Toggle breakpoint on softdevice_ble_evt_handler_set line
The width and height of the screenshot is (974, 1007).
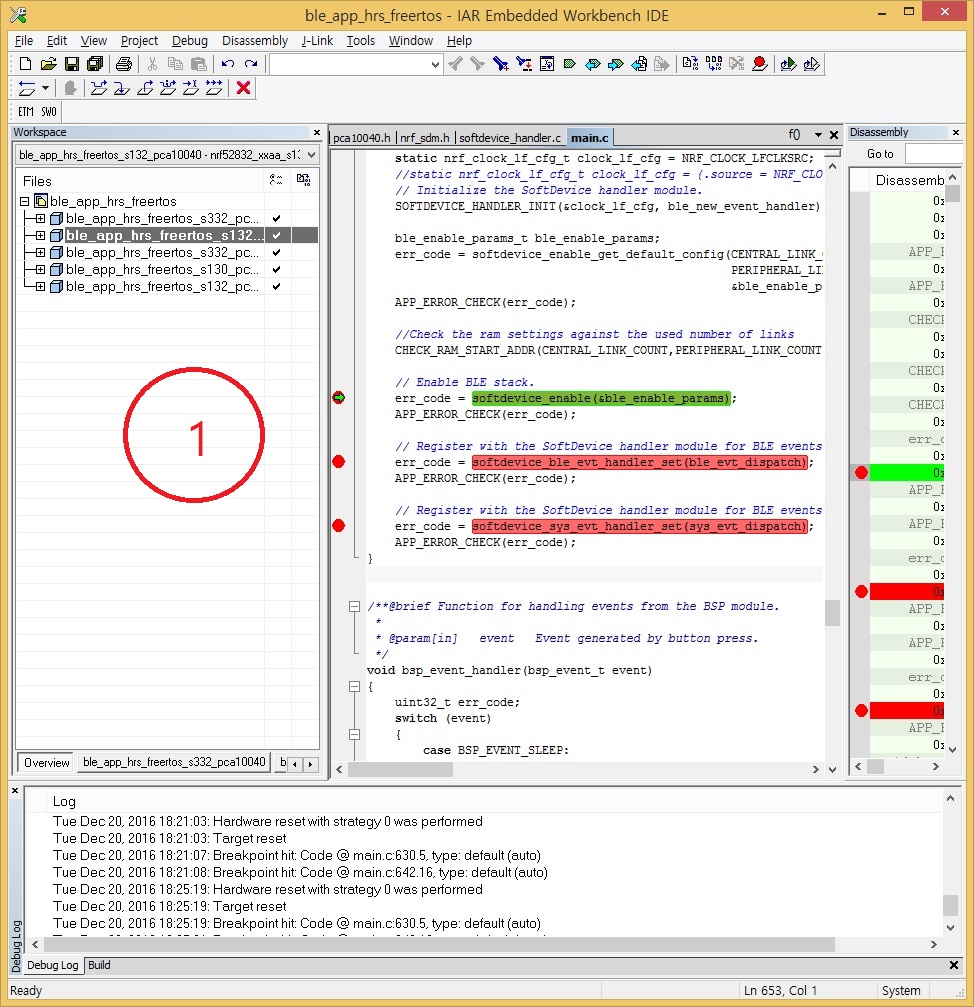(x=339, y=462)
